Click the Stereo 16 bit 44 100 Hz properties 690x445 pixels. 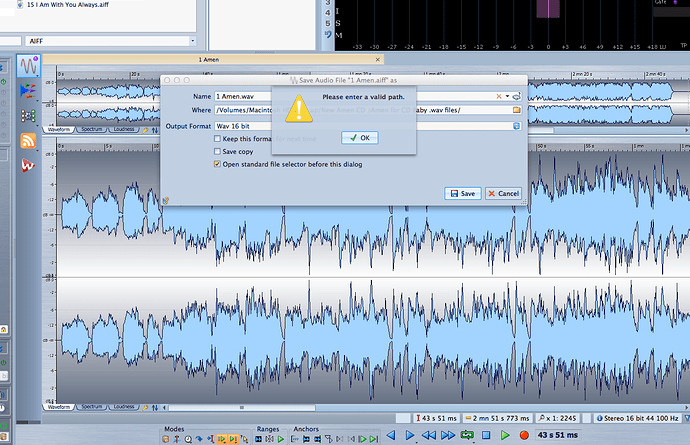[637, 418]
